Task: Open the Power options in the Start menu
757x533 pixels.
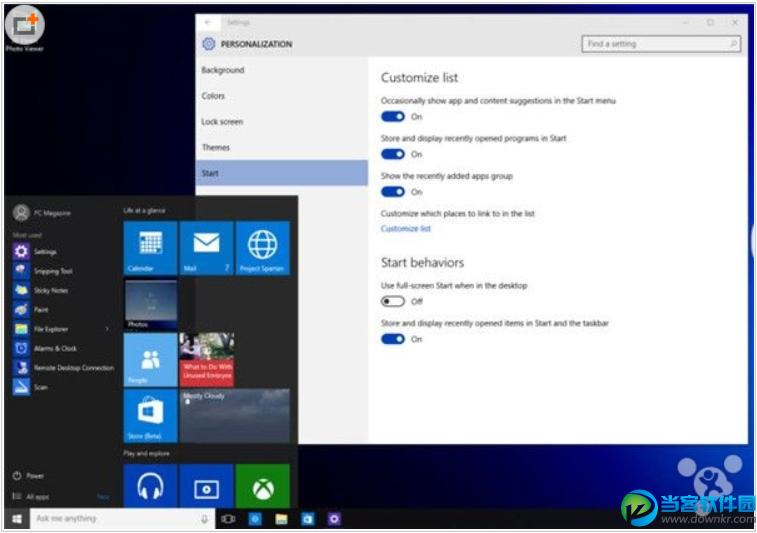Action: (x=34, y=476)
